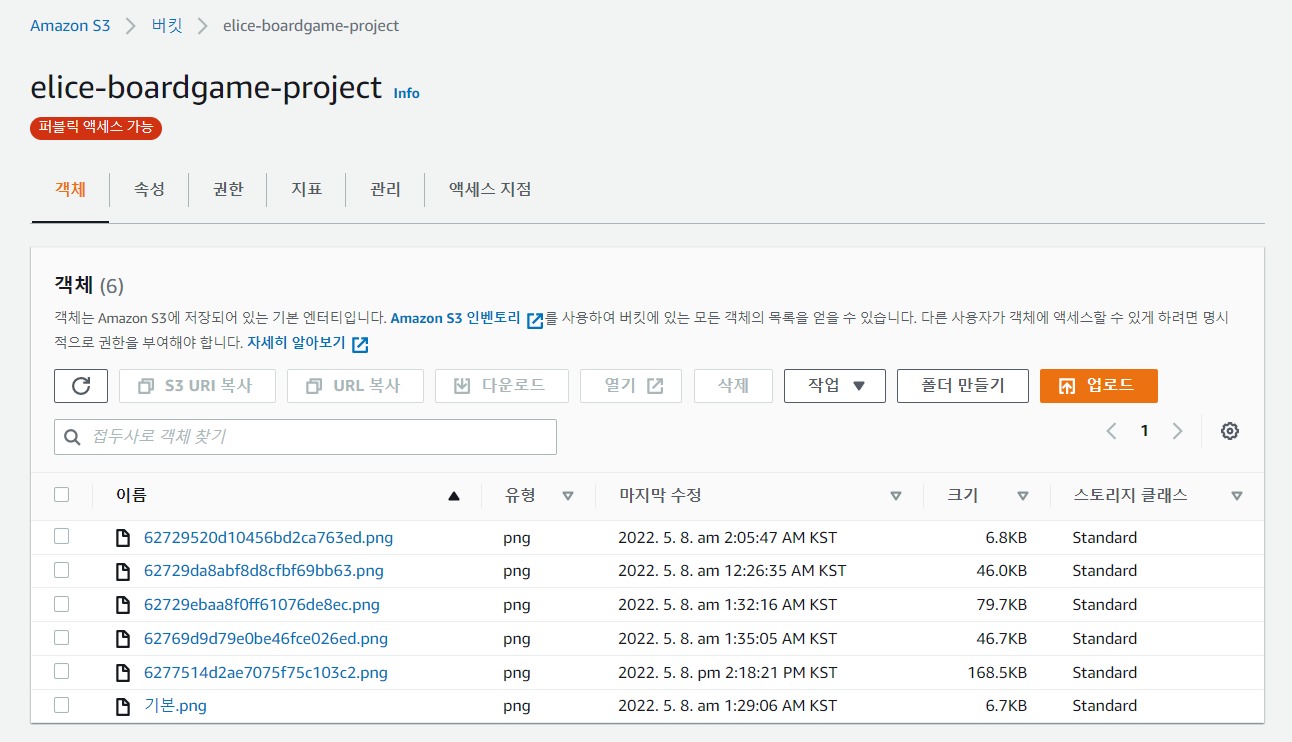
Task: Check the box for 기본.png
Action: 62,705
